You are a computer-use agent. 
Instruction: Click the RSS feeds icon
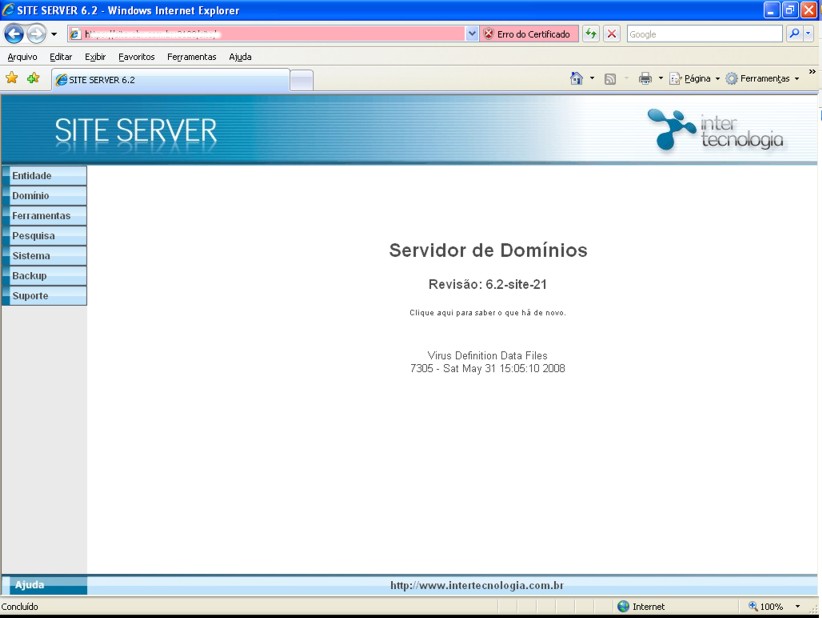(610, 79)
